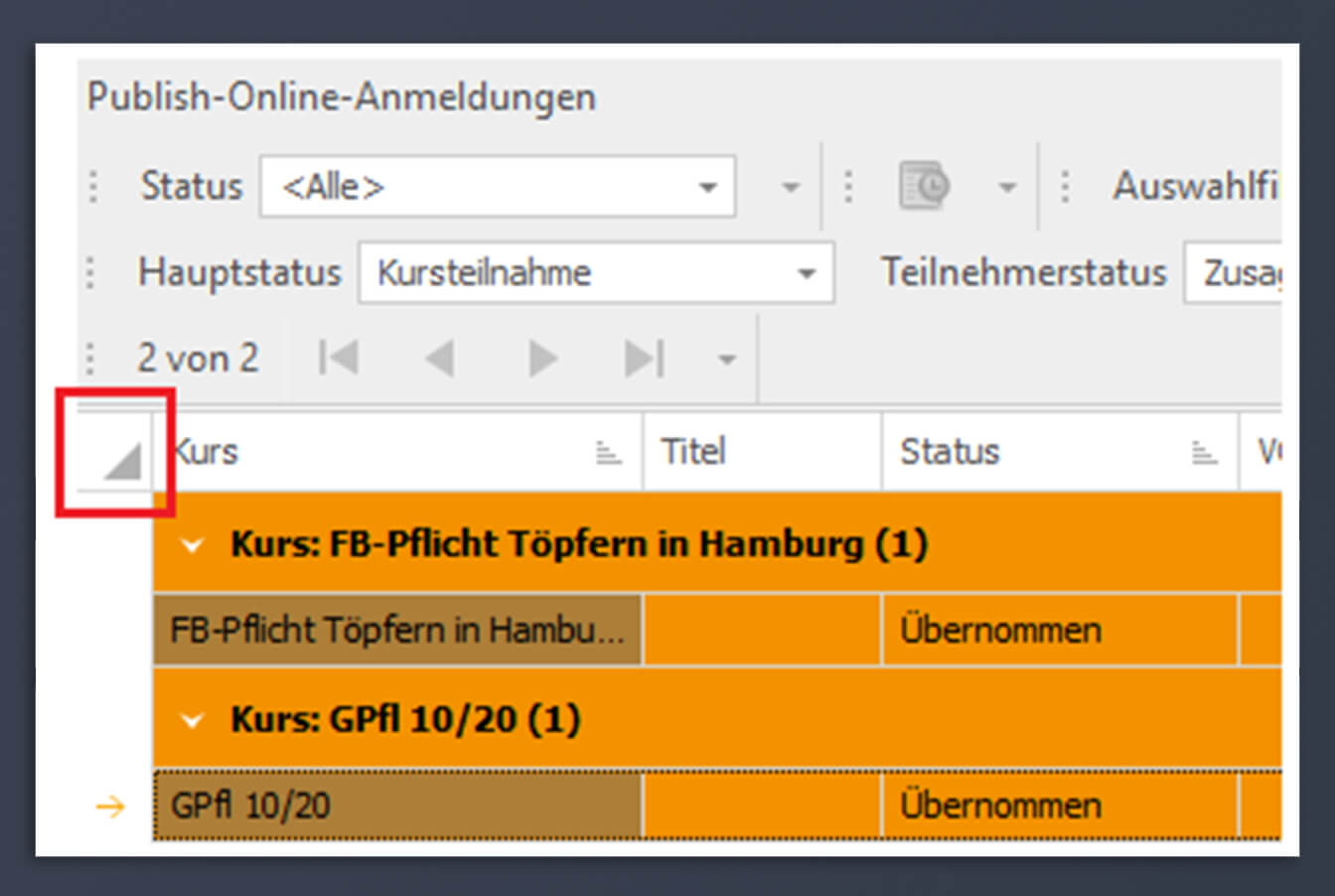Viewport: 1335px width, 896px height.
Task: Go to previous record arrow
Action: coord(440,358)
